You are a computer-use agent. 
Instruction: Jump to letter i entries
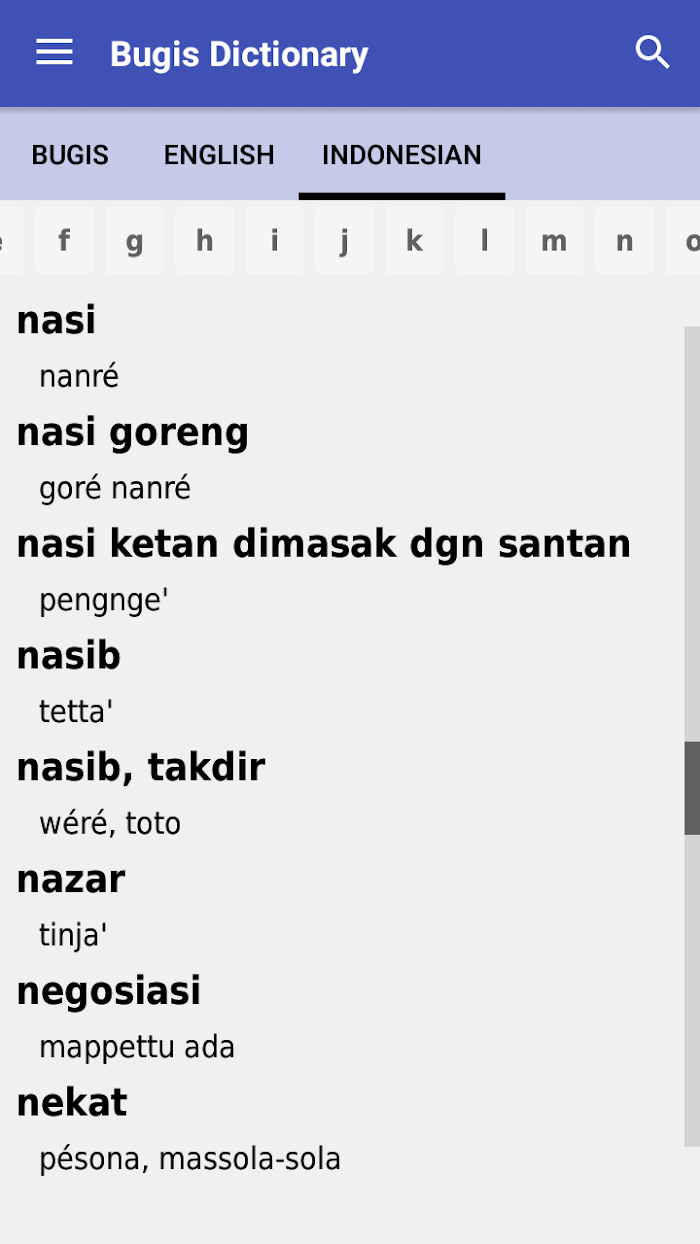click(274, 241)
